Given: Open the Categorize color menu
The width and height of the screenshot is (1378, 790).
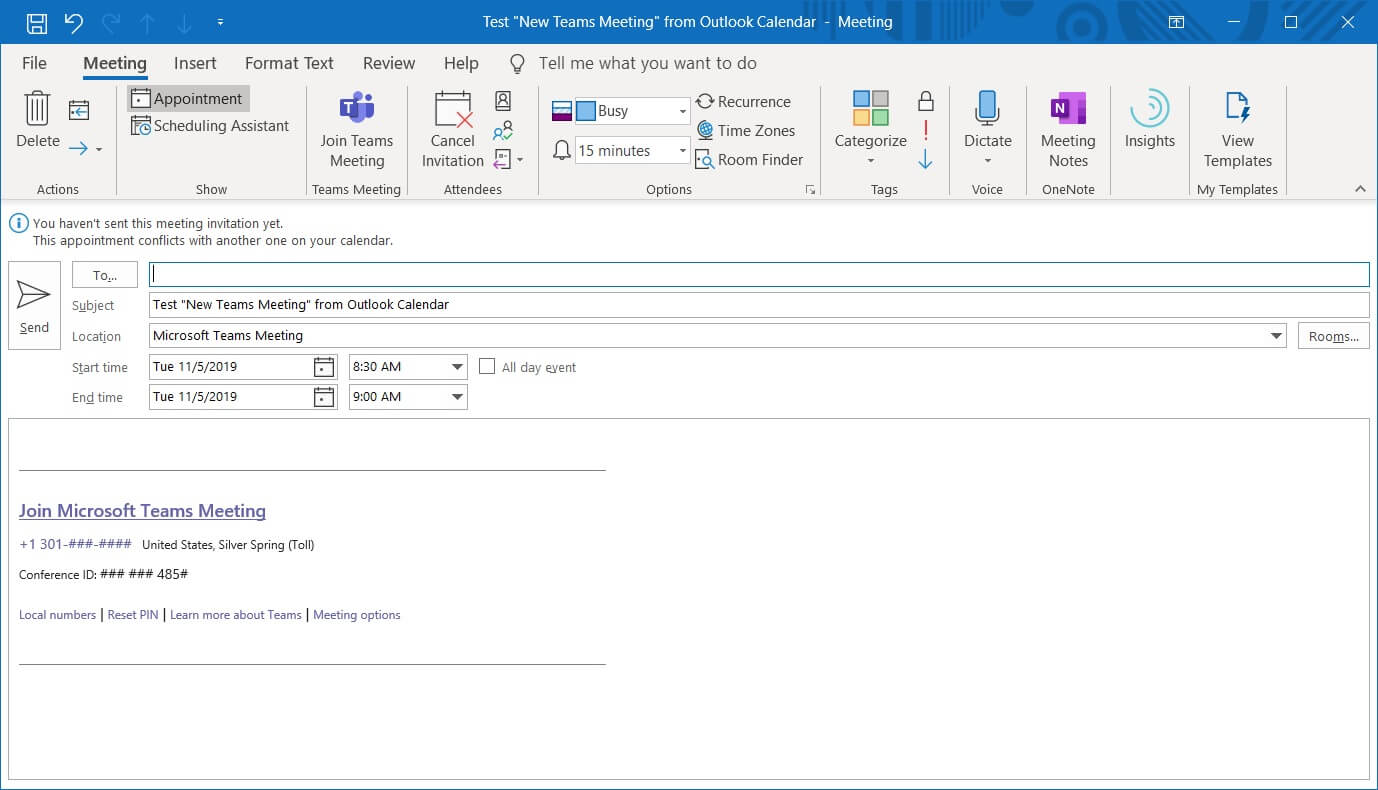Looking at the screenshot, I should 871,128.
